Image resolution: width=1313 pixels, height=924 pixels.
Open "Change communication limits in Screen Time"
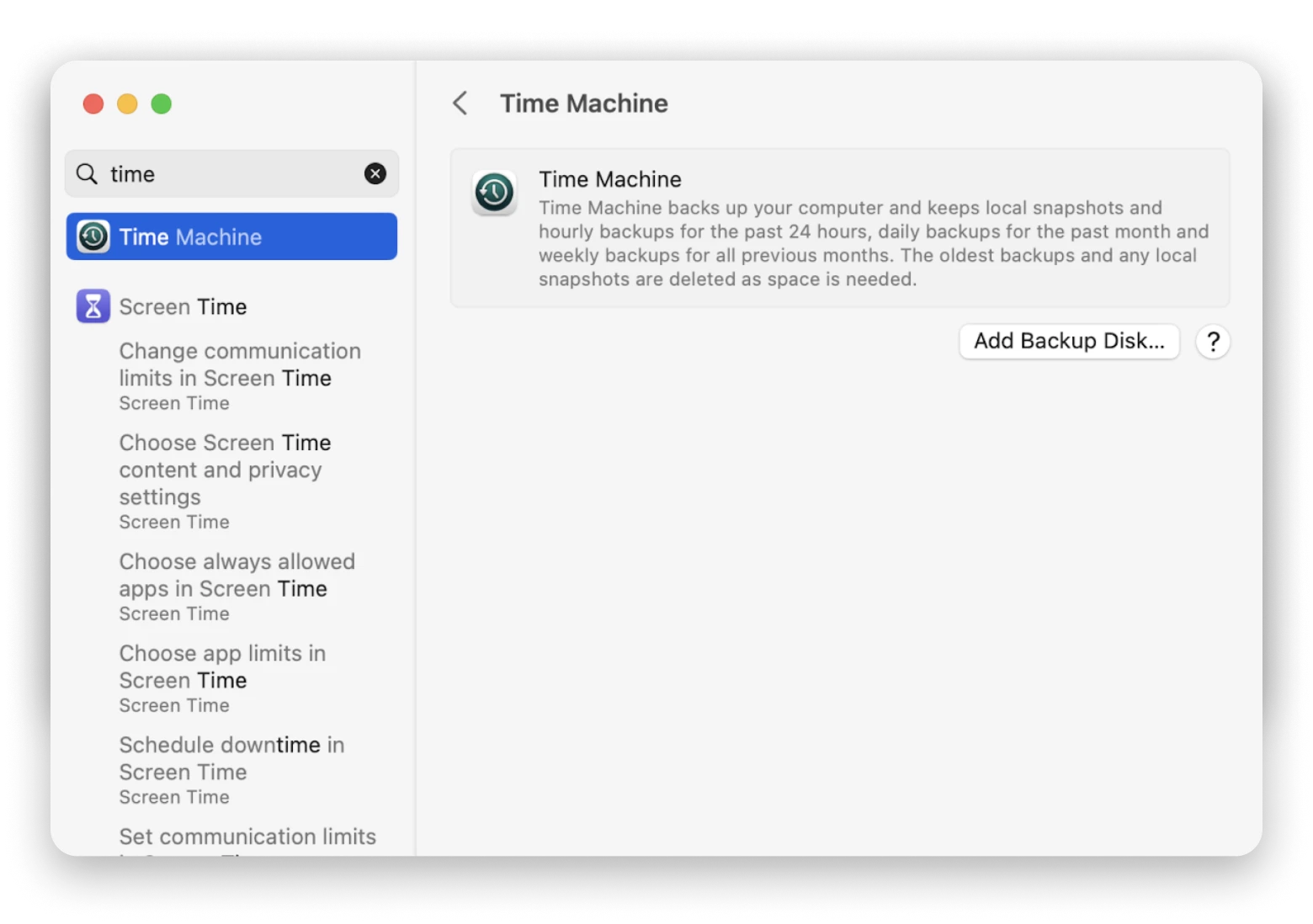240,376
